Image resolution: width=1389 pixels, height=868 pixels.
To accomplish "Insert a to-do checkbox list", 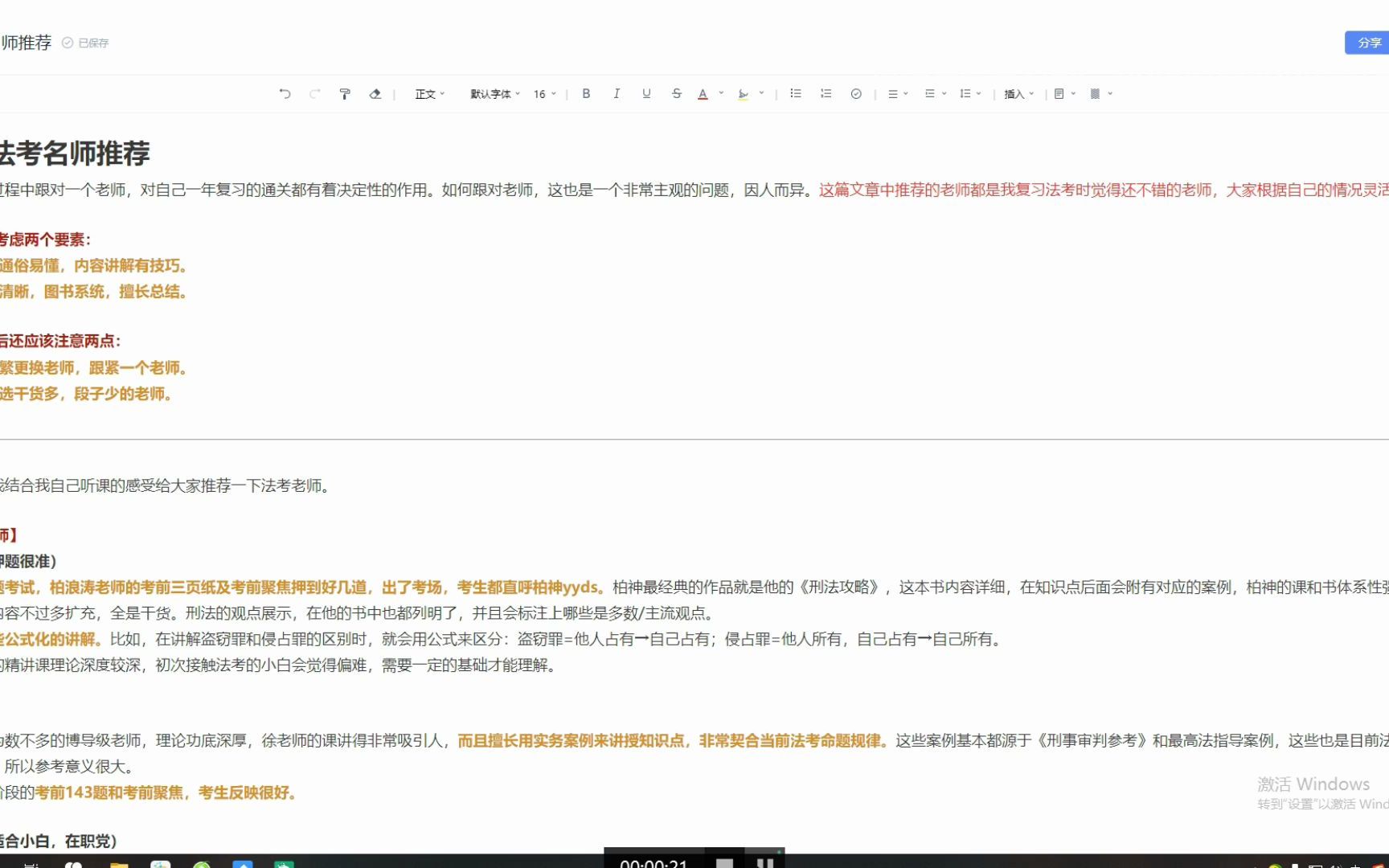I will (x=856, y=94).
